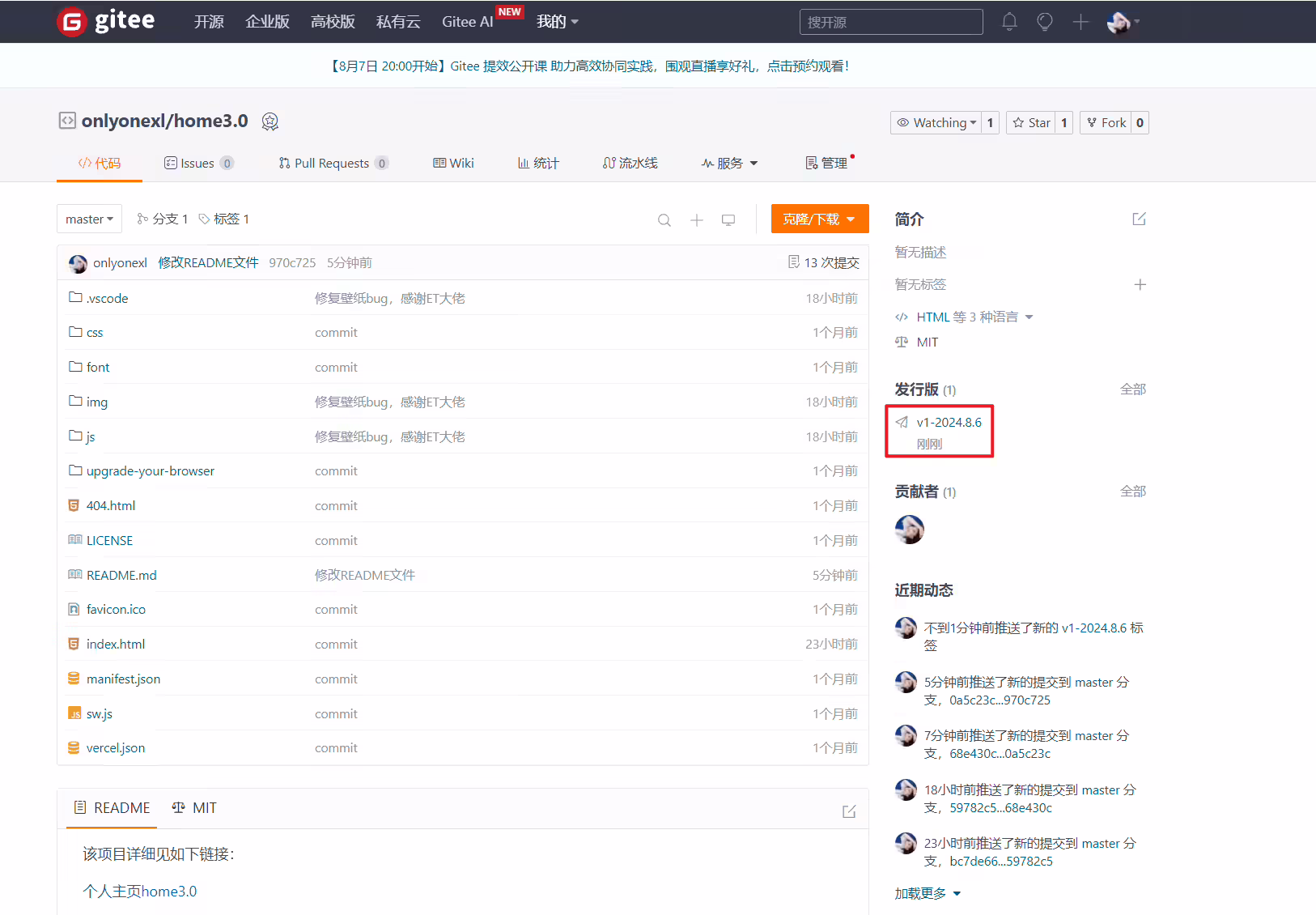Edit repository intro with pencil icon
The width and height of the screenshot is (1316, 915).
click(x=1139, y=219)
